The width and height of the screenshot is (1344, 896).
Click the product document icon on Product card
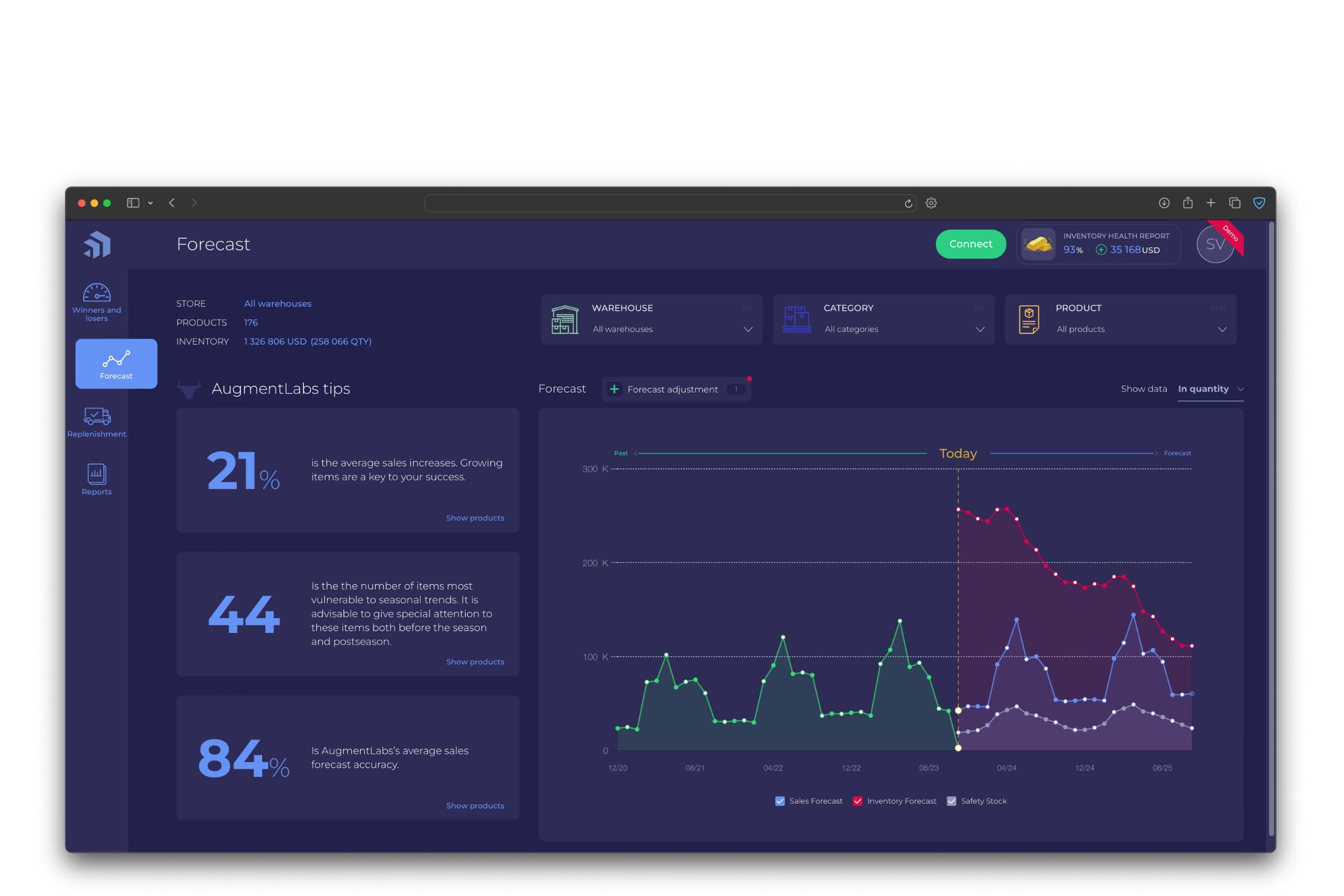coord(1028,319)
